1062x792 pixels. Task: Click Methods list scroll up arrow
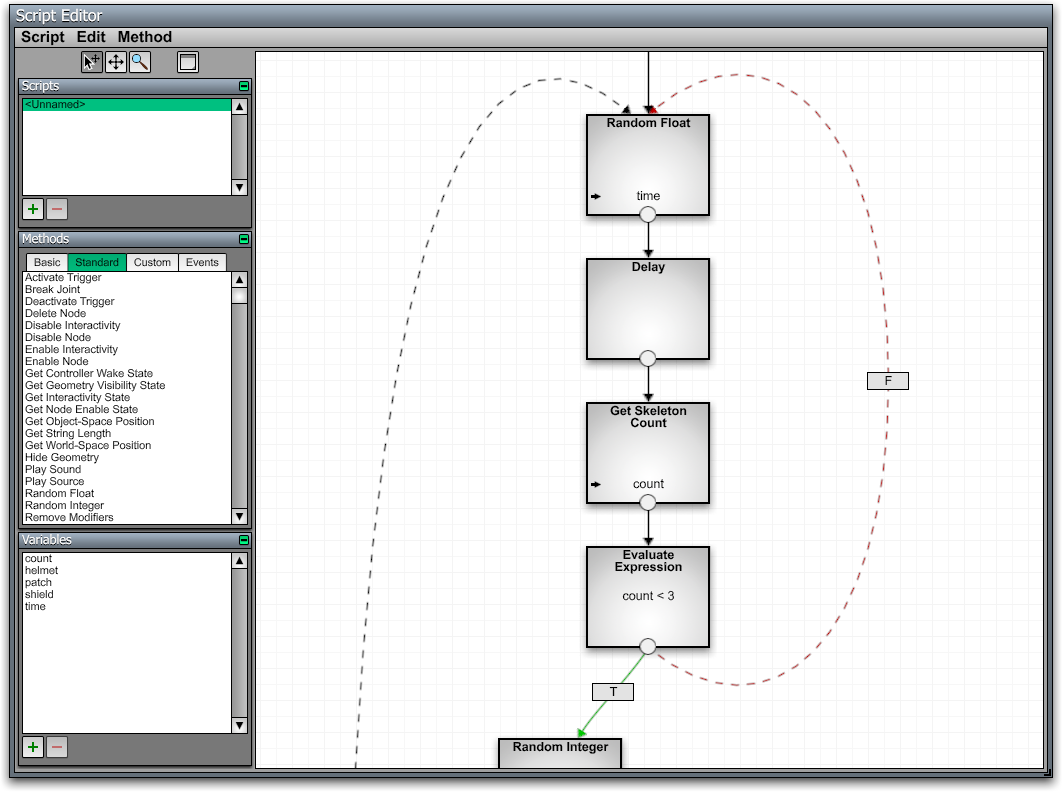[x=239, y=279]
